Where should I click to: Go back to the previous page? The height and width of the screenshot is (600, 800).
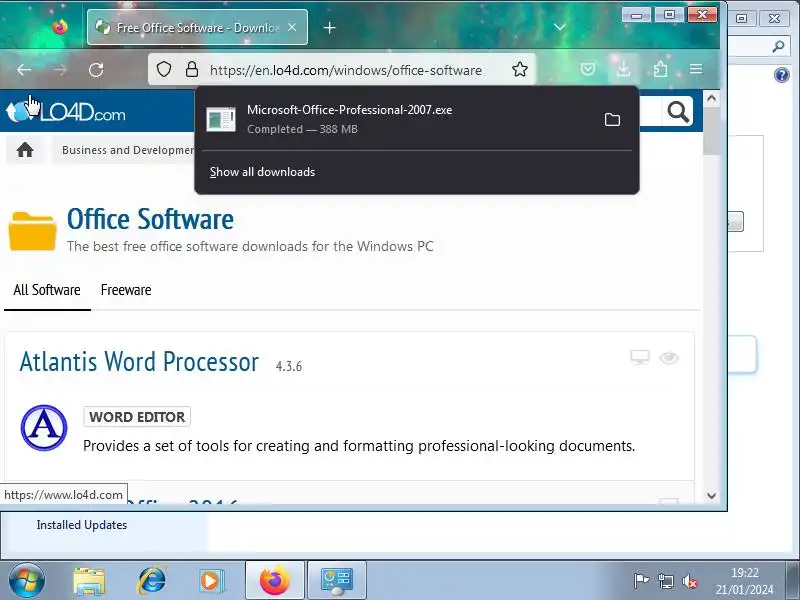point(24,70)
